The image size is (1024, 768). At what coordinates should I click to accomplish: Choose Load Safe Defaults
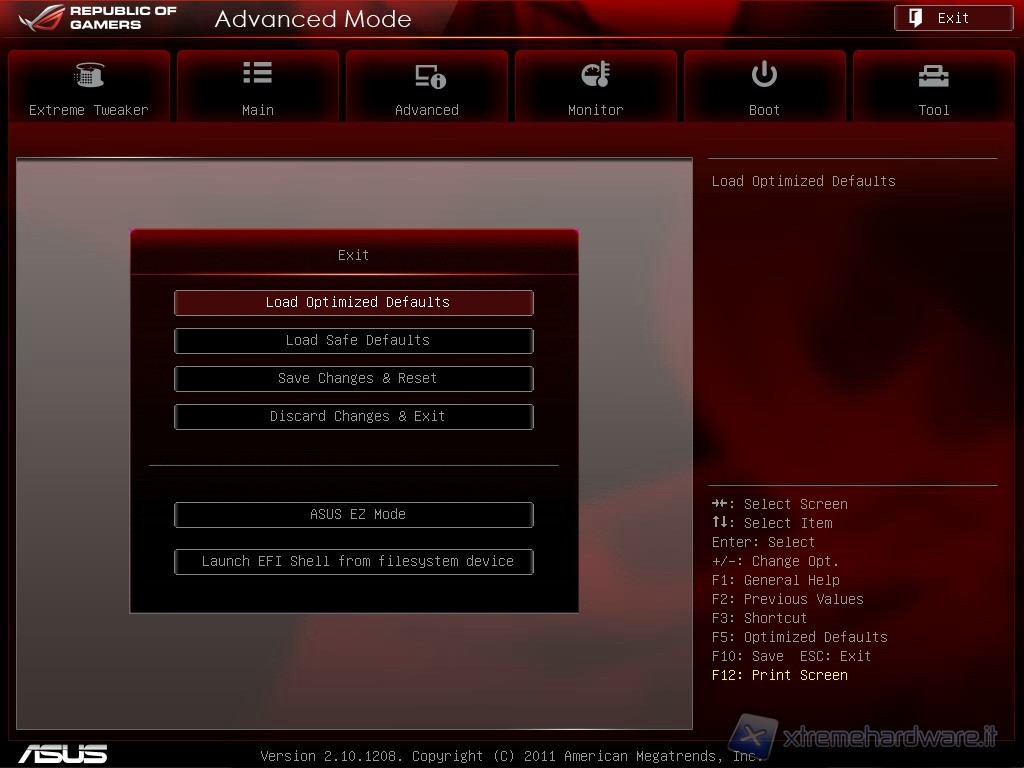click(x=354, y=341)
